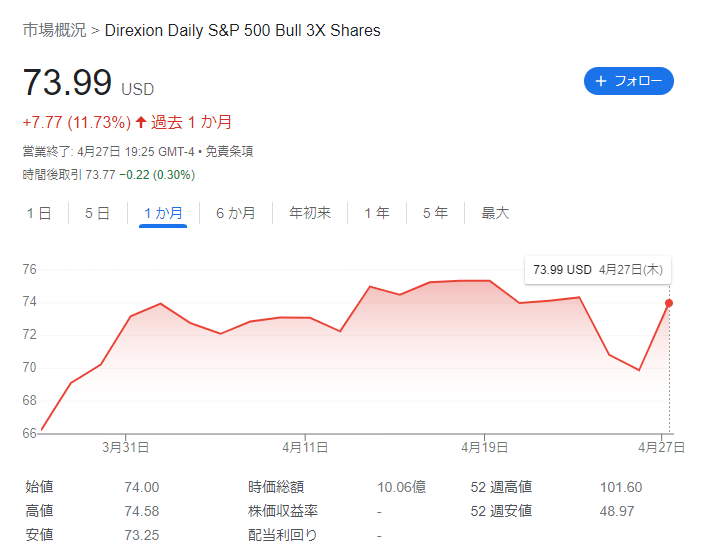Click the 時価総額 value 10.06億
The height and width of the screenshot is (550, 705).
coord(402,487)
